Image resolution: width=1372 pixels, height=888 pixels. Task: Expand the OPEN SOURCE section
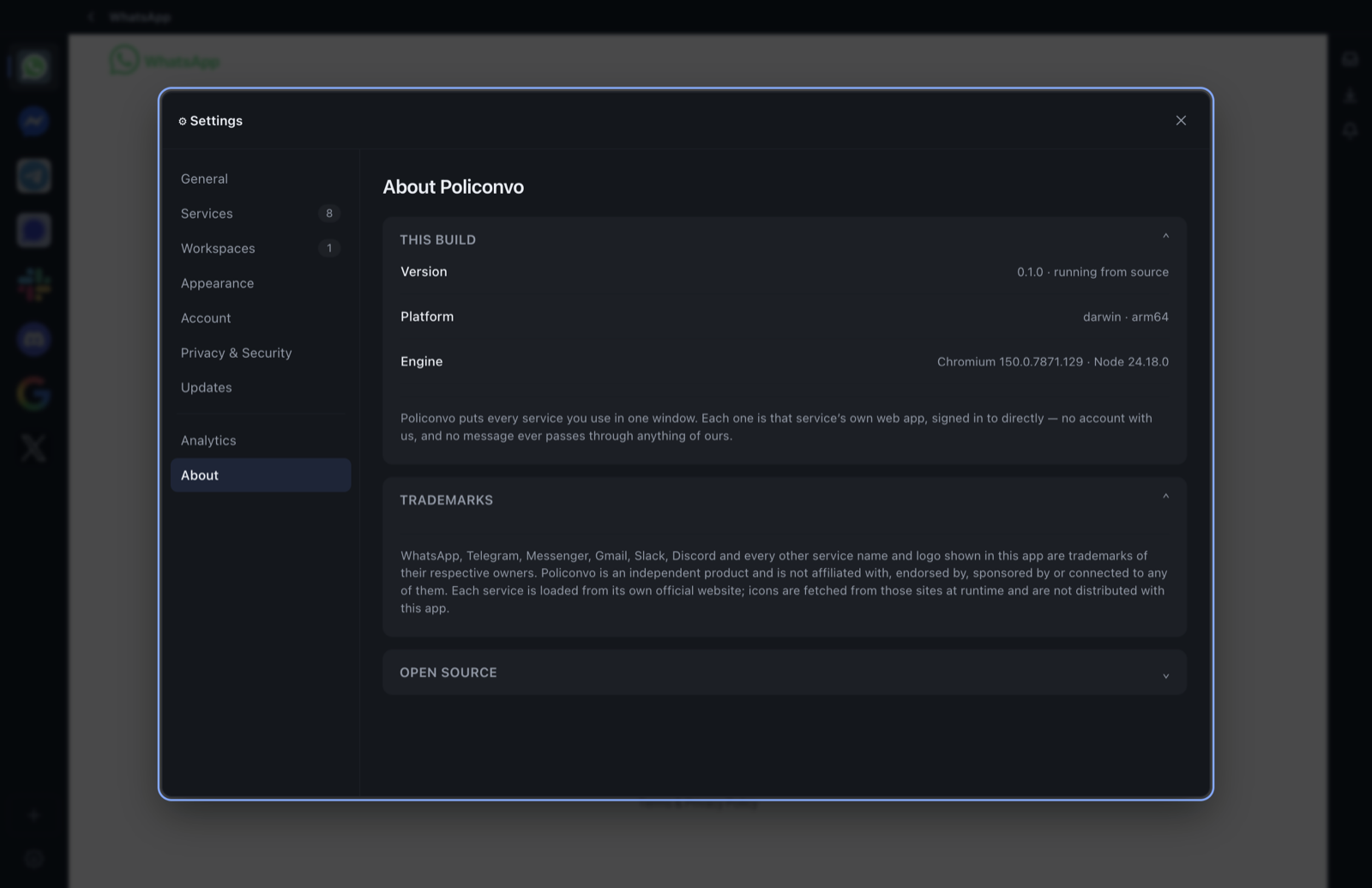point(1165,675)
